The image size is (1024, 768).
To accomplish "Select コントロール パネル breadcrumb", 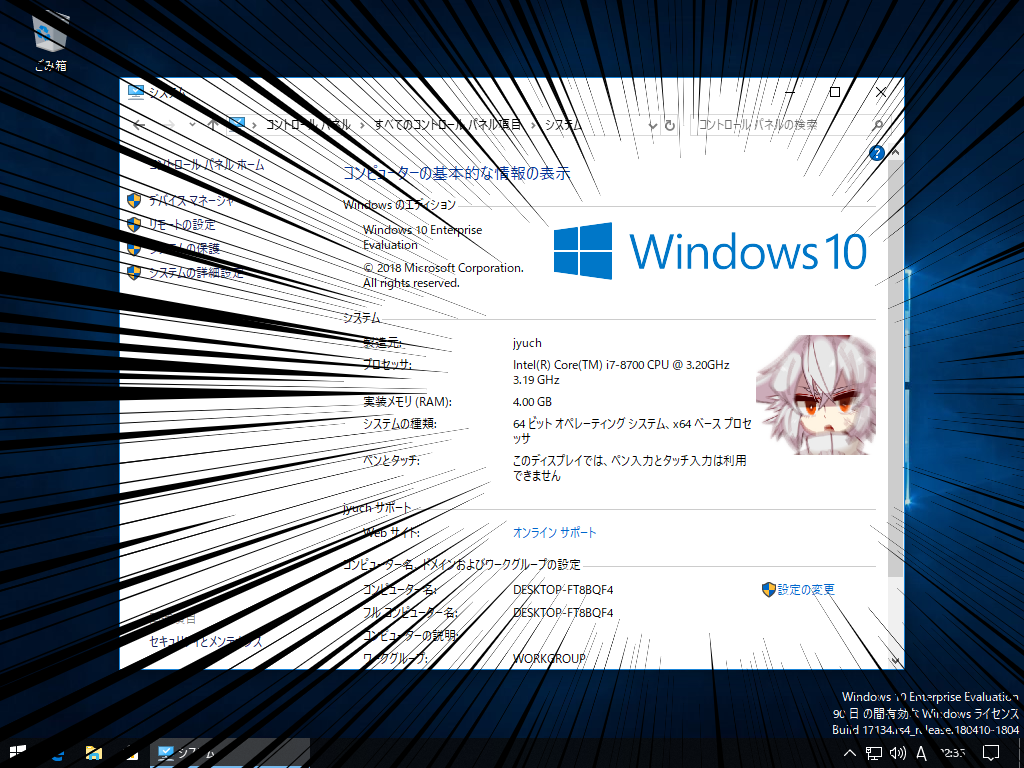I will coord(308,125).
